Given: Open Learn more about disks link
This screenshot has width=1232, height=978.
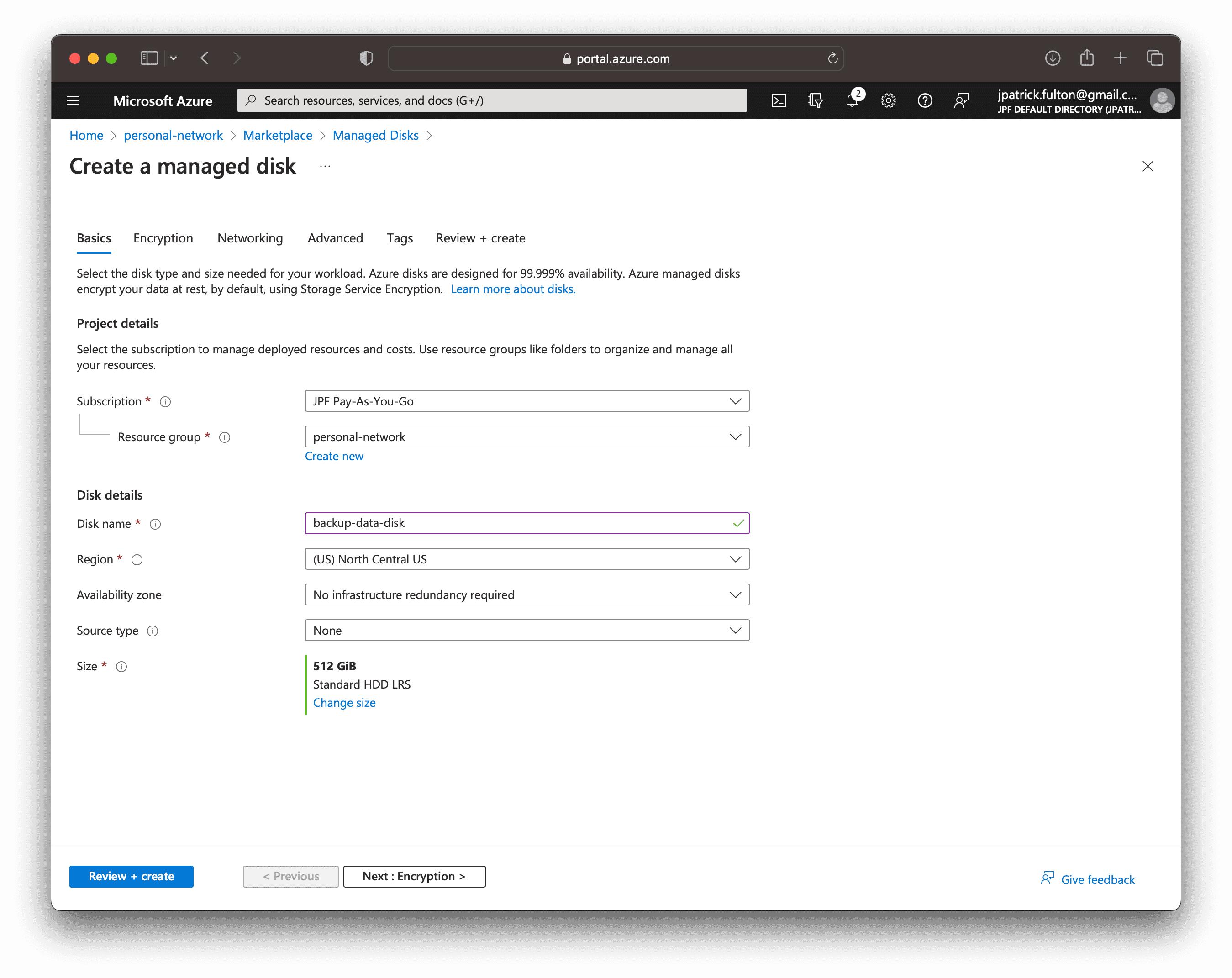Looking at the screenshot, I should pyautogui.click(x=513, y=289).
